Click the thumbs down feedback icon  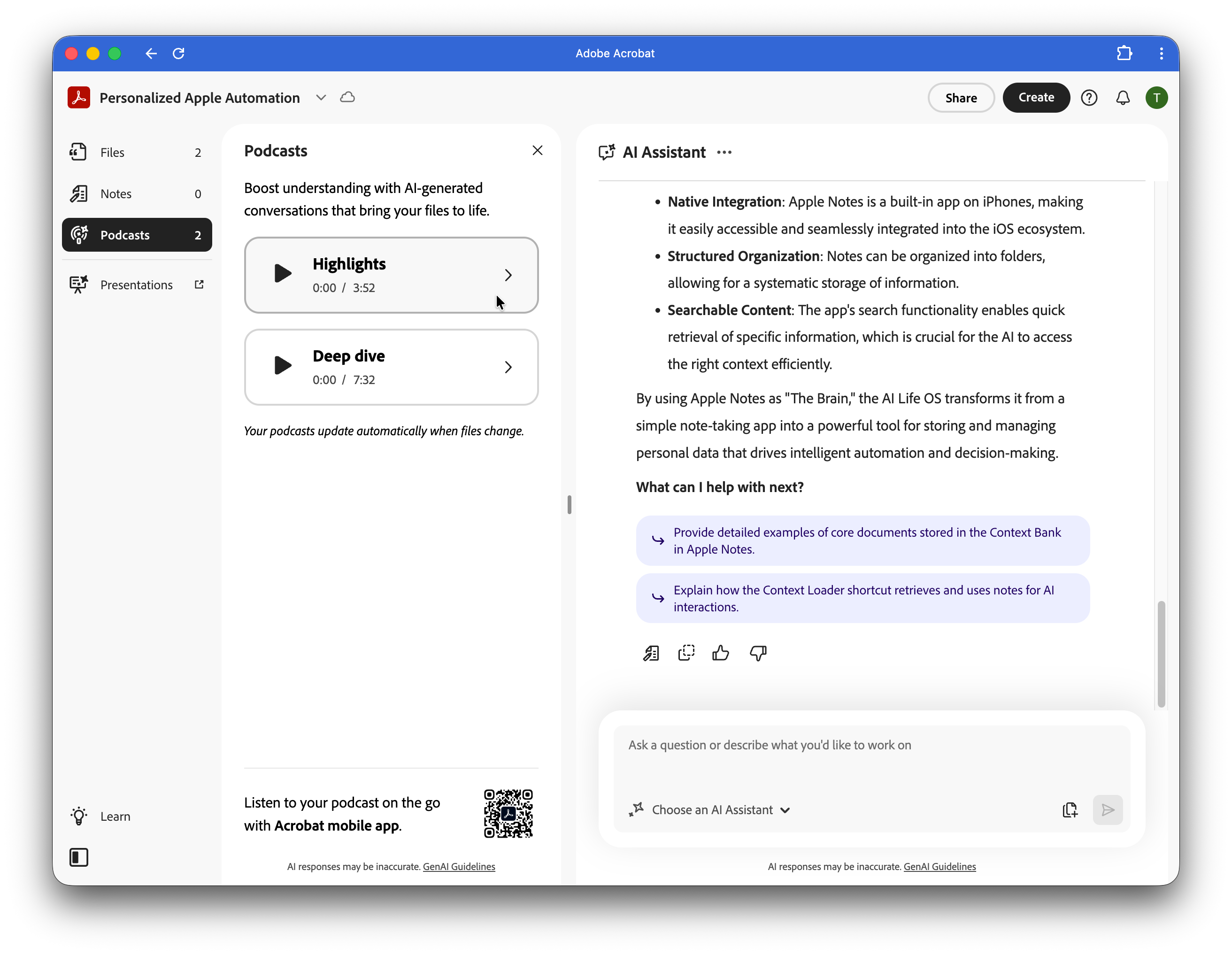click(758, 653)
